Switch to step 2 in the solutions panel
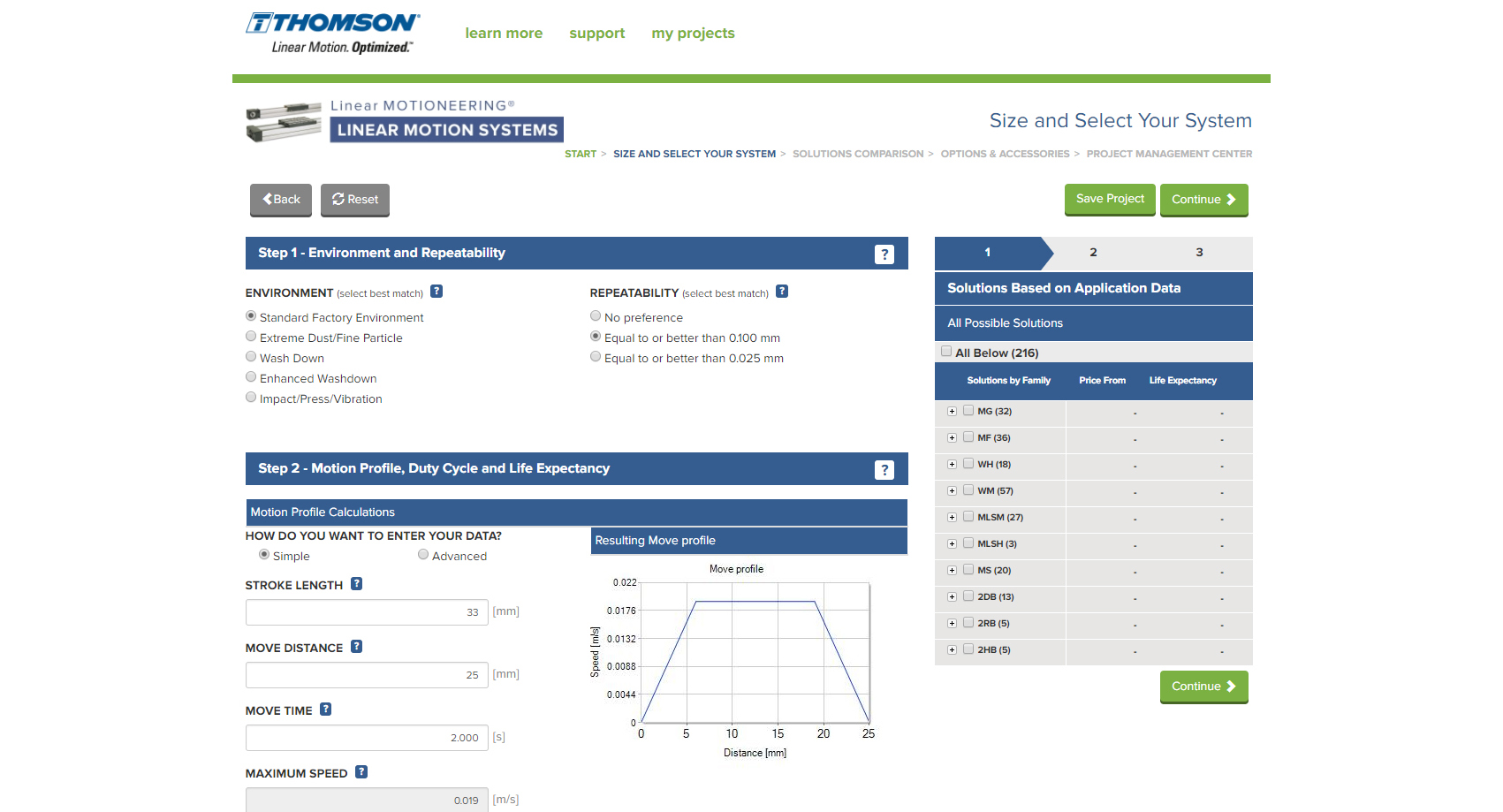1503x812 pixels. coord(1093,253)
